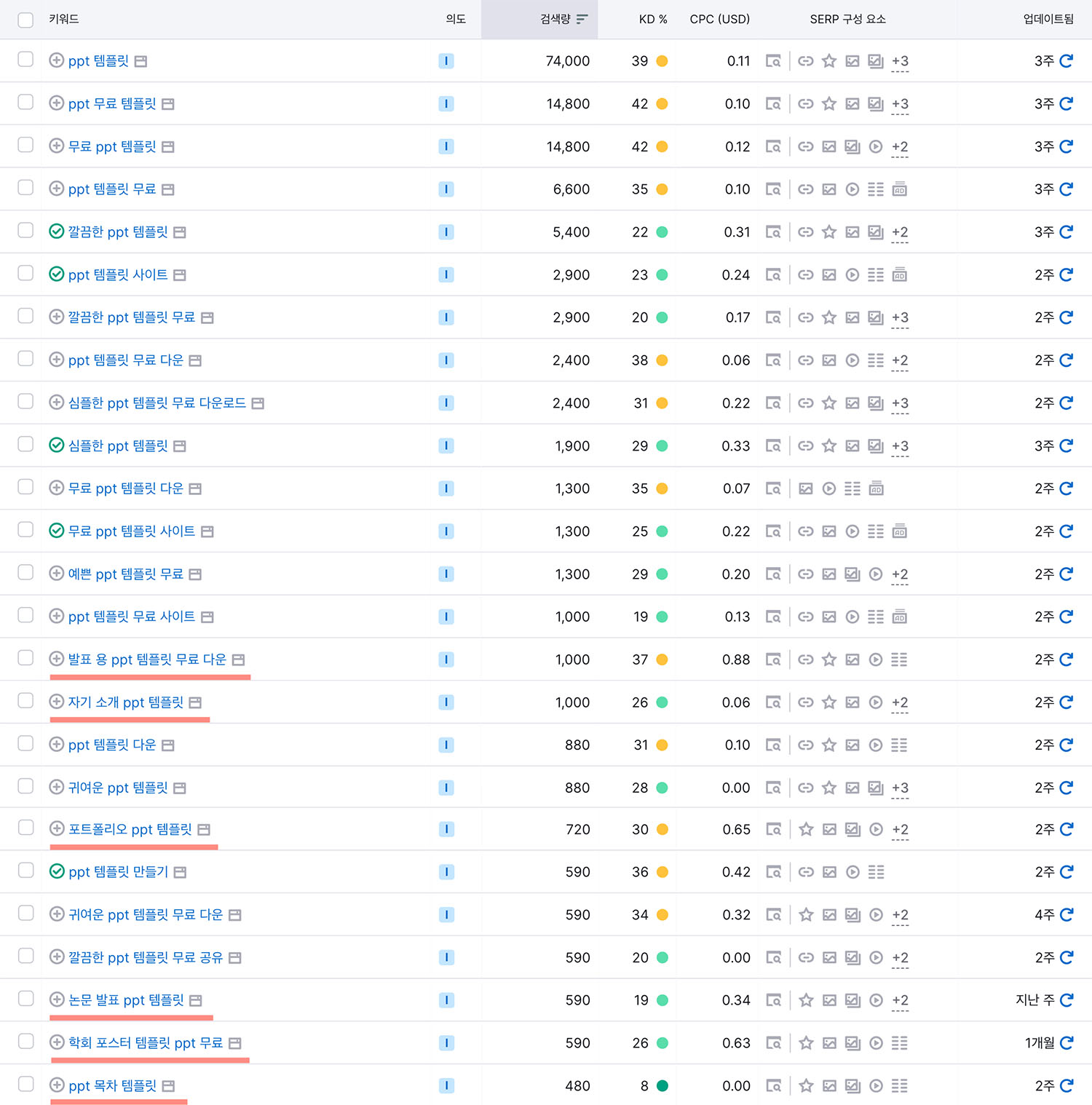The width and height of the screenshot is (1092, 1105).
Task: Check the ppt 무료 템플릿 row box
Action: (x=25, y=102)
